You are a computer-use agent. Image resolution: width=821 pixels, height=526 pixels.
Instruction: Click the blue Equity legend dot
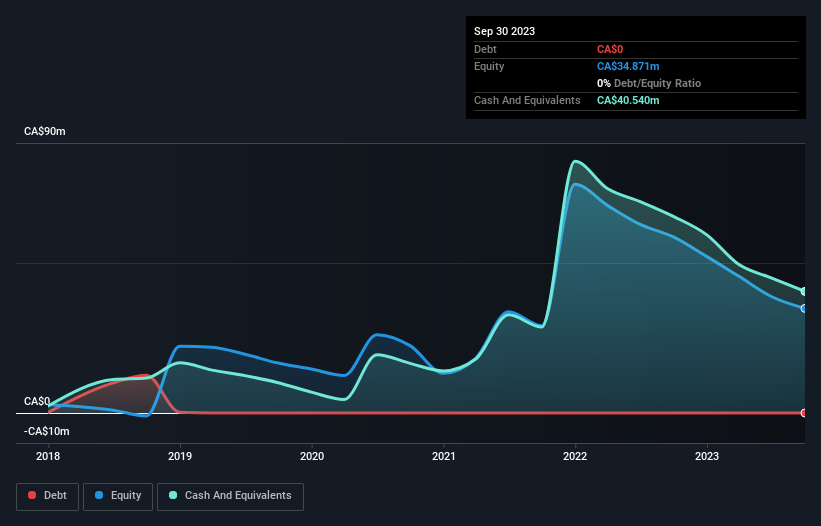point(99,495)
